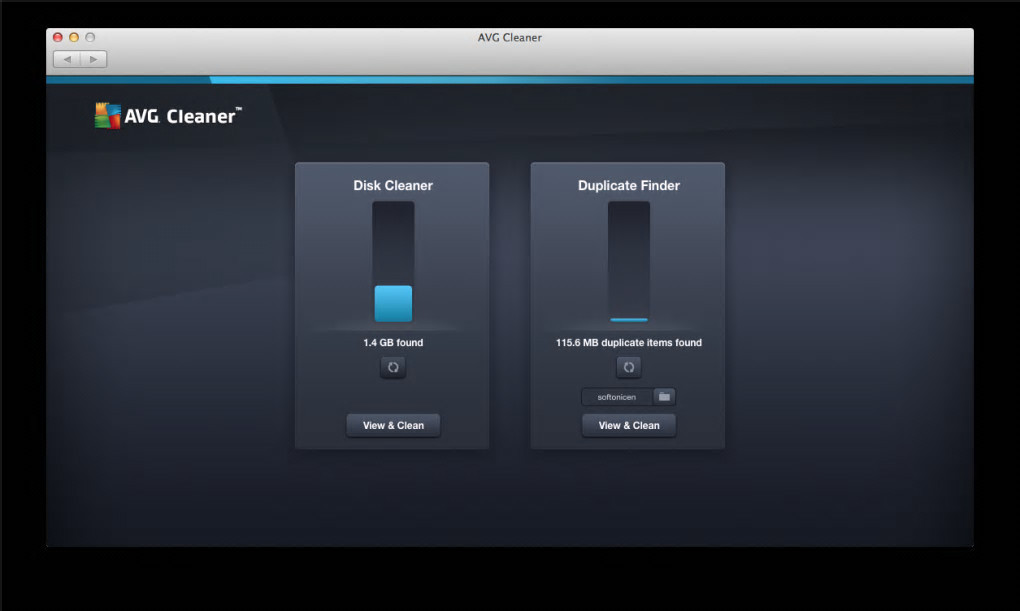
Task: Go forward using the right arrow button
Action: coord(94,59)
